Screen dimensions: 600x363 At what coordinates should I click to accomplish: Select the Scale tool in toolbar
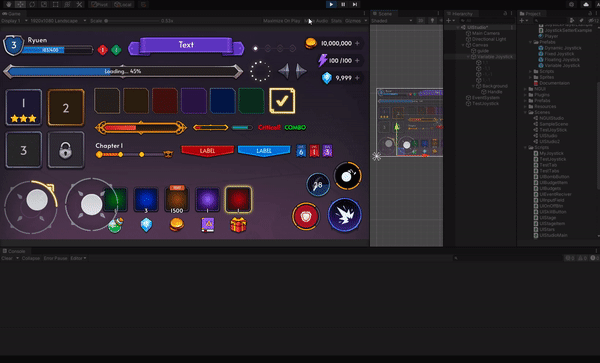44,5
